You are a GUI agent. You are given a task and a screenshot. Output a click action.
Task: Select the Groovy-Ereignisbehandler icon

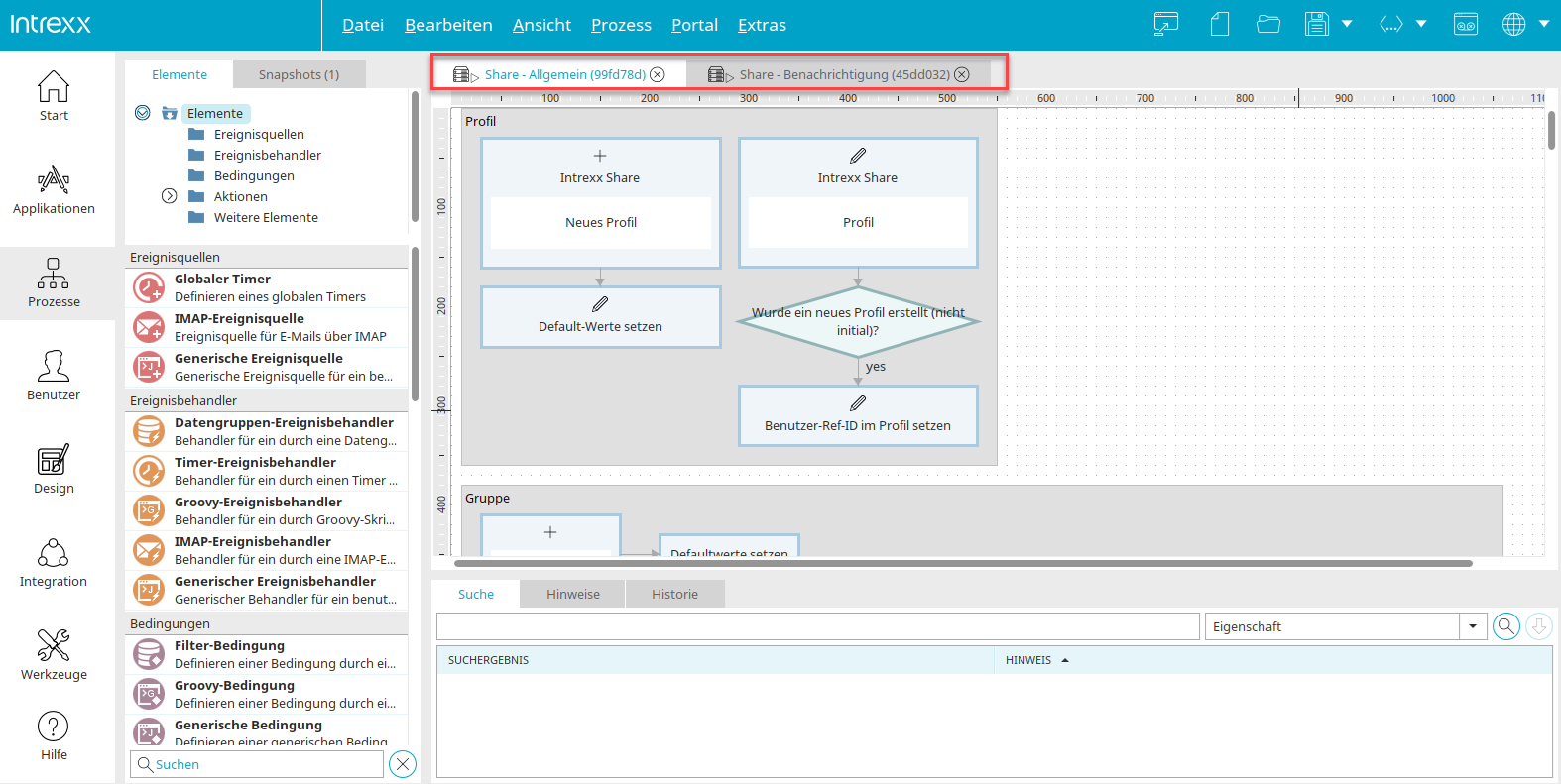[x=149, y=510]
